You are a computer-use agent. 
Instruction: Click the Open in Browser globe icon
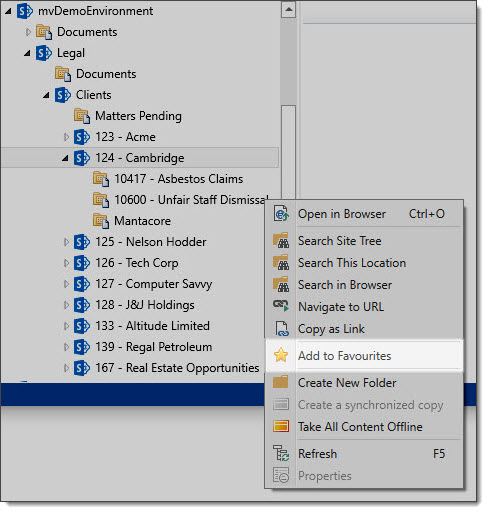pos(281,214)
